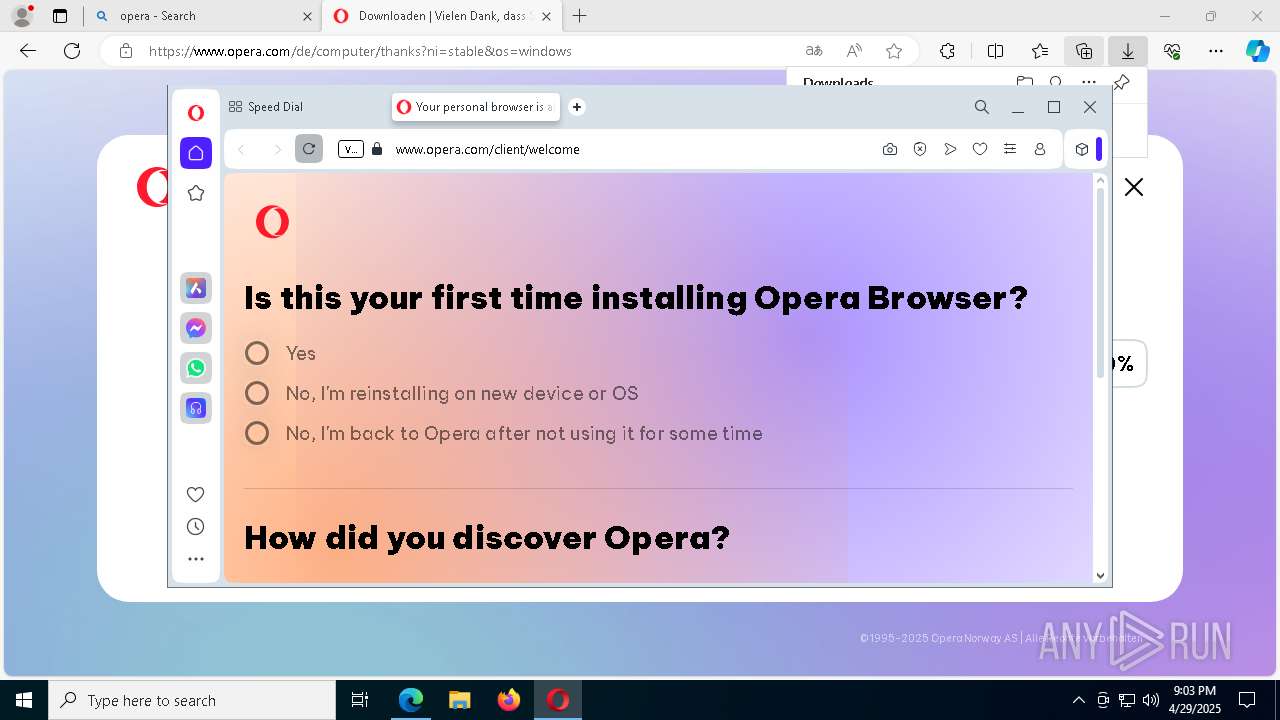Image resolution: width=1280 pixels, height=720 pixels.
Task: Show hidden system tray icons chevron
Action: pyautogui.click(x=1078, y=700)
